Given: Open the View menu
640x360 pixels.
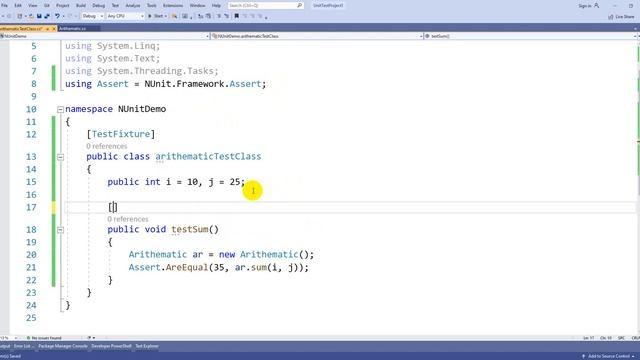Looking at the screenshot, I should click(x=32, y=6).
